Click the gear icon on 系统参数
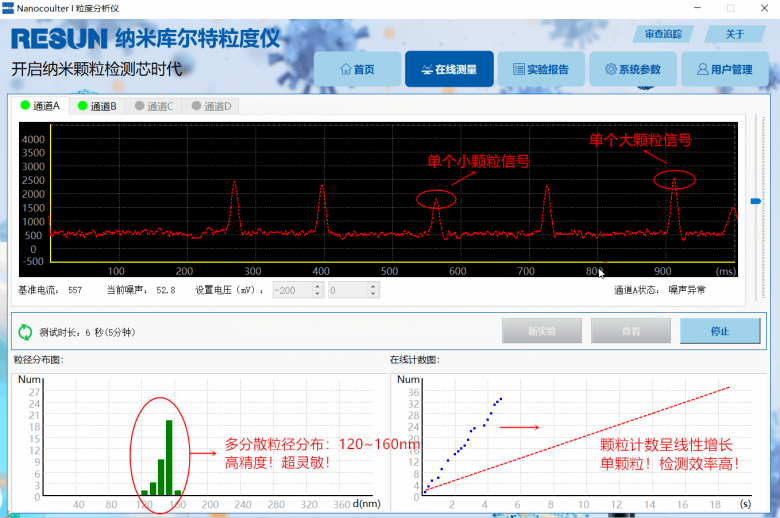The height and width of the screenshot is (518, 780). click(x=610, y=69)
